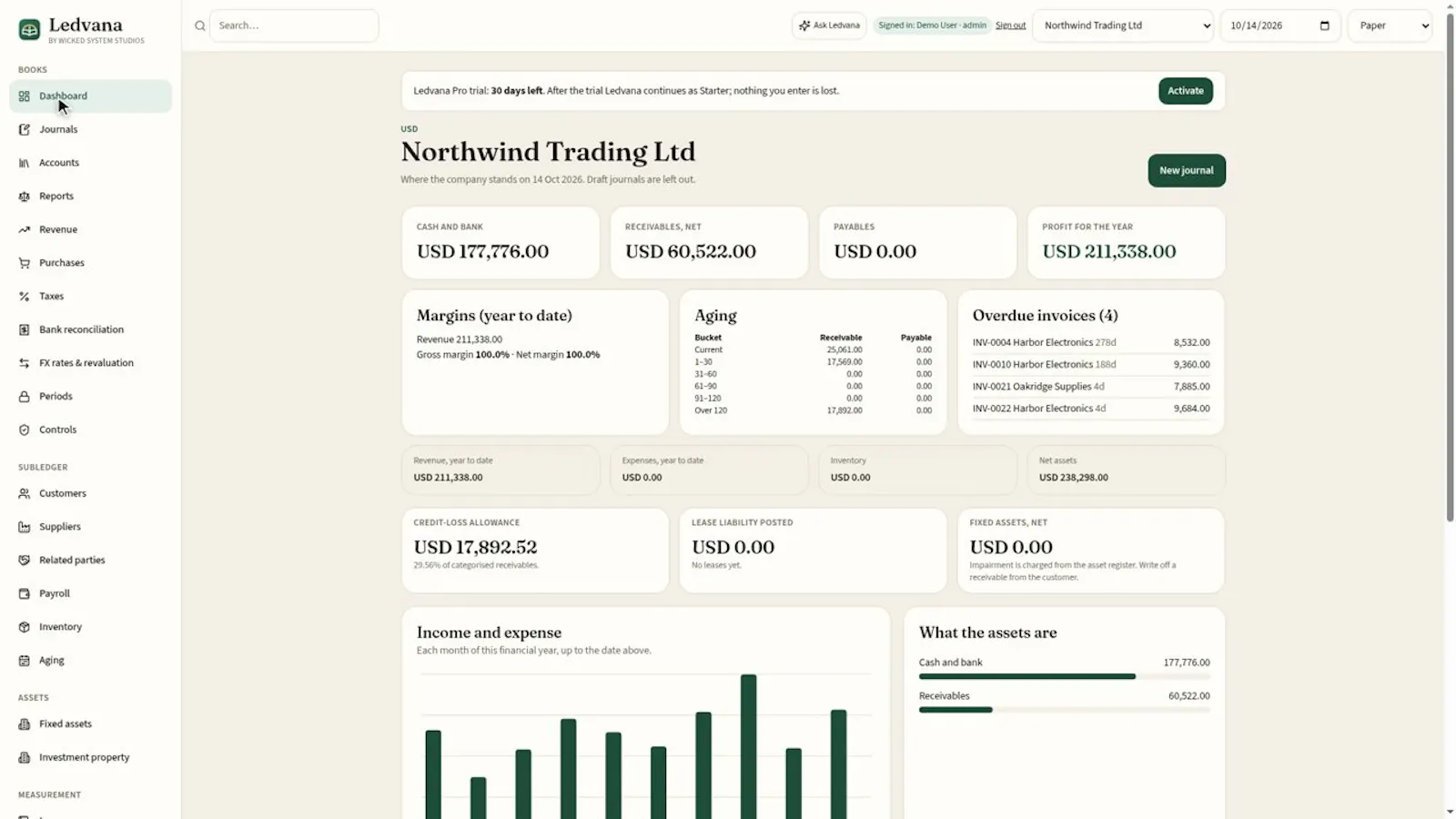Click the Receivables, Net USD 60,522.00 card
1456x819 pixels.
coord(709,243)
